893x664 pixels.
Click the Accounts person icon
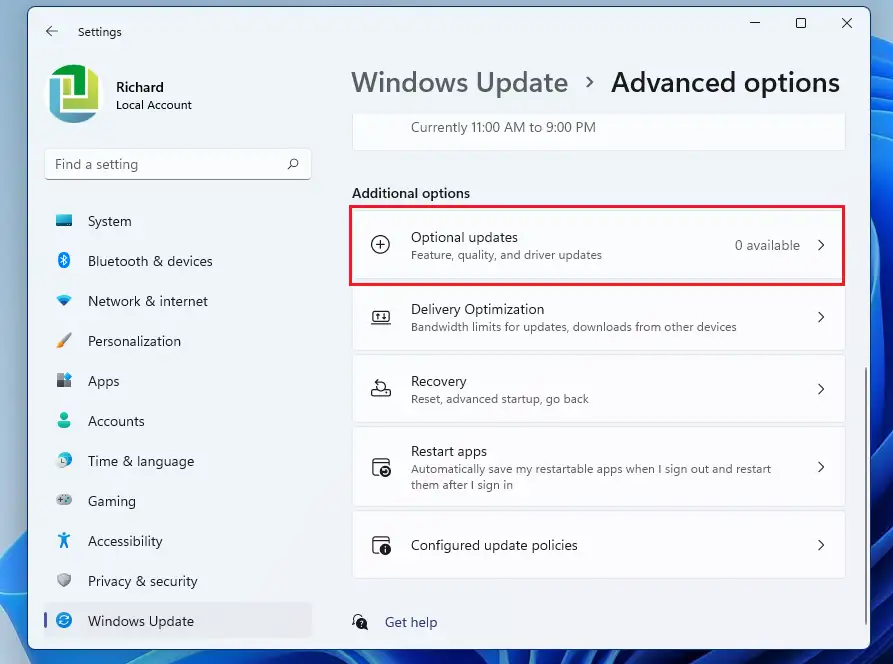pos(64,420)
